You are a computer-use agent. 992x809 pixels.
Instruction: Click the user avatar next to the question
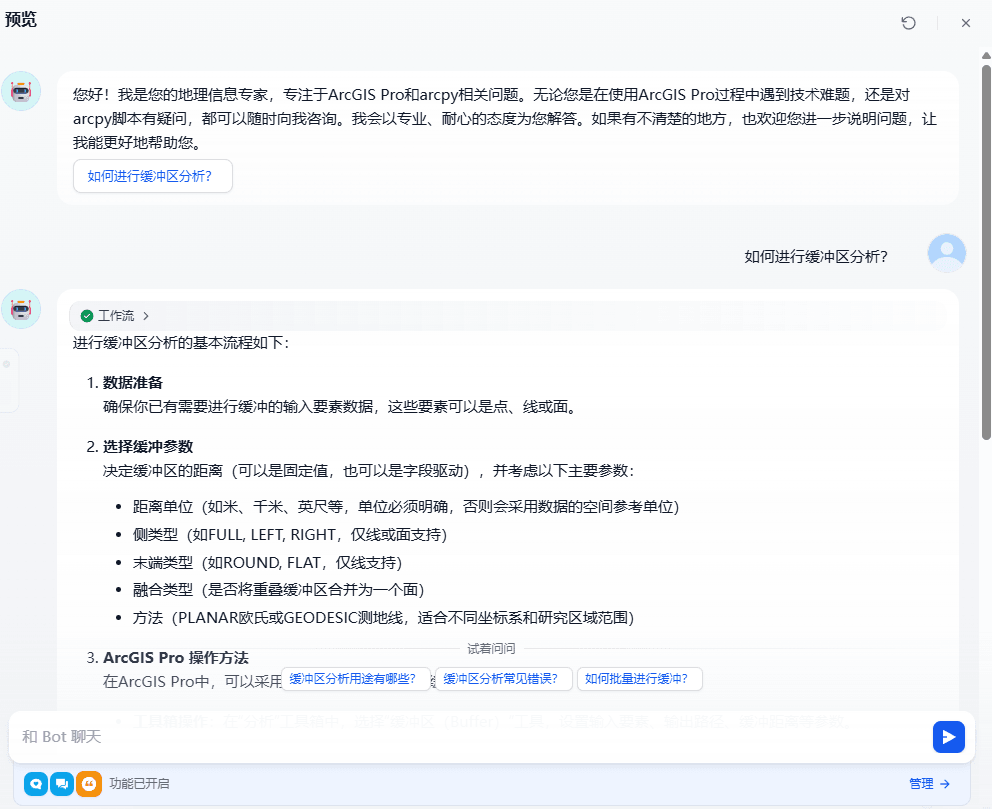946,253
